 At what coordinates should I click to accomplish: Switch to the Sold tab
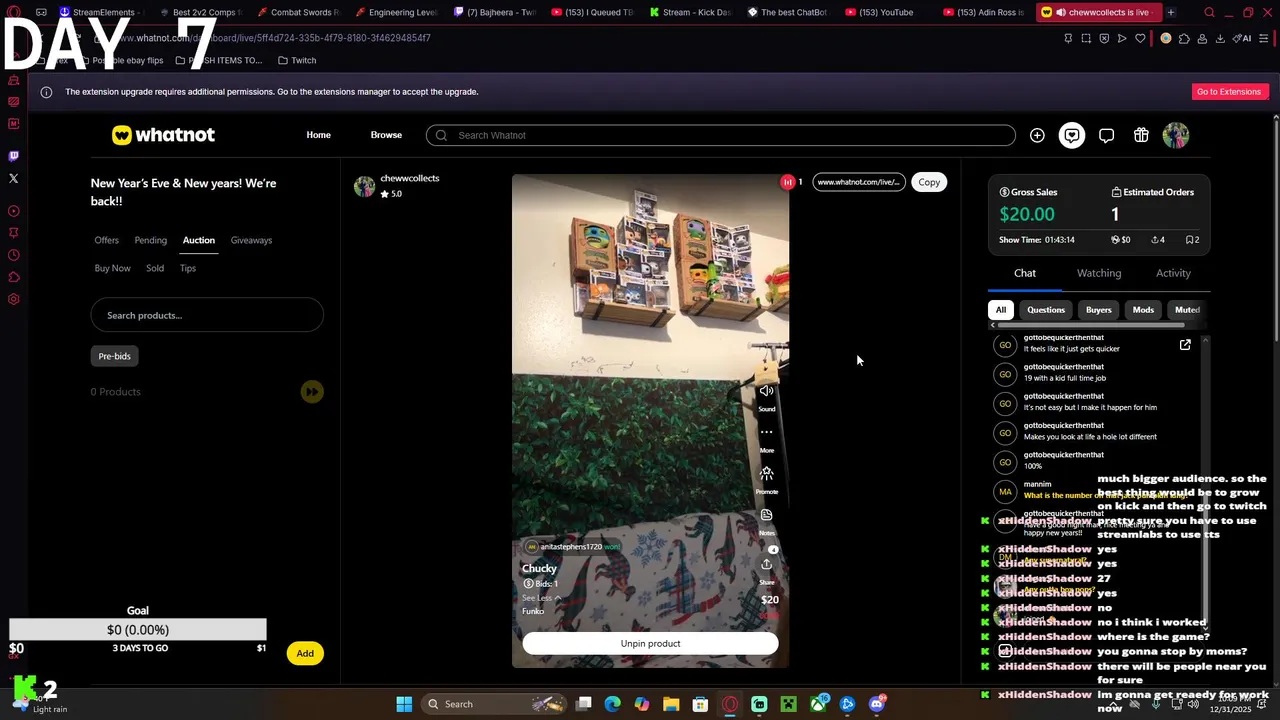coord(155,268)
